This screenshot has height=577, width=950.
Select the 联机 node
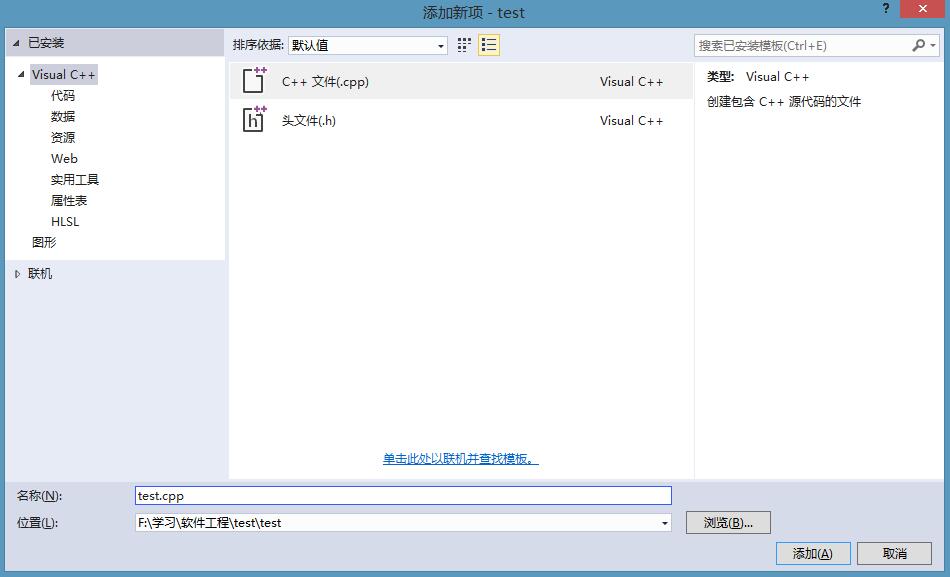(40, 274)
